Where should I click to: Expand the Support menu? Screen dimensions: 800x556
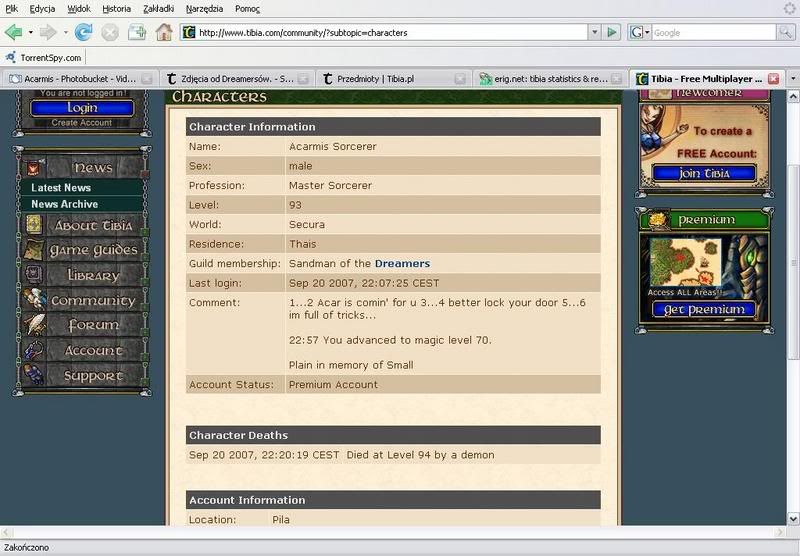(x=94, y=375)
